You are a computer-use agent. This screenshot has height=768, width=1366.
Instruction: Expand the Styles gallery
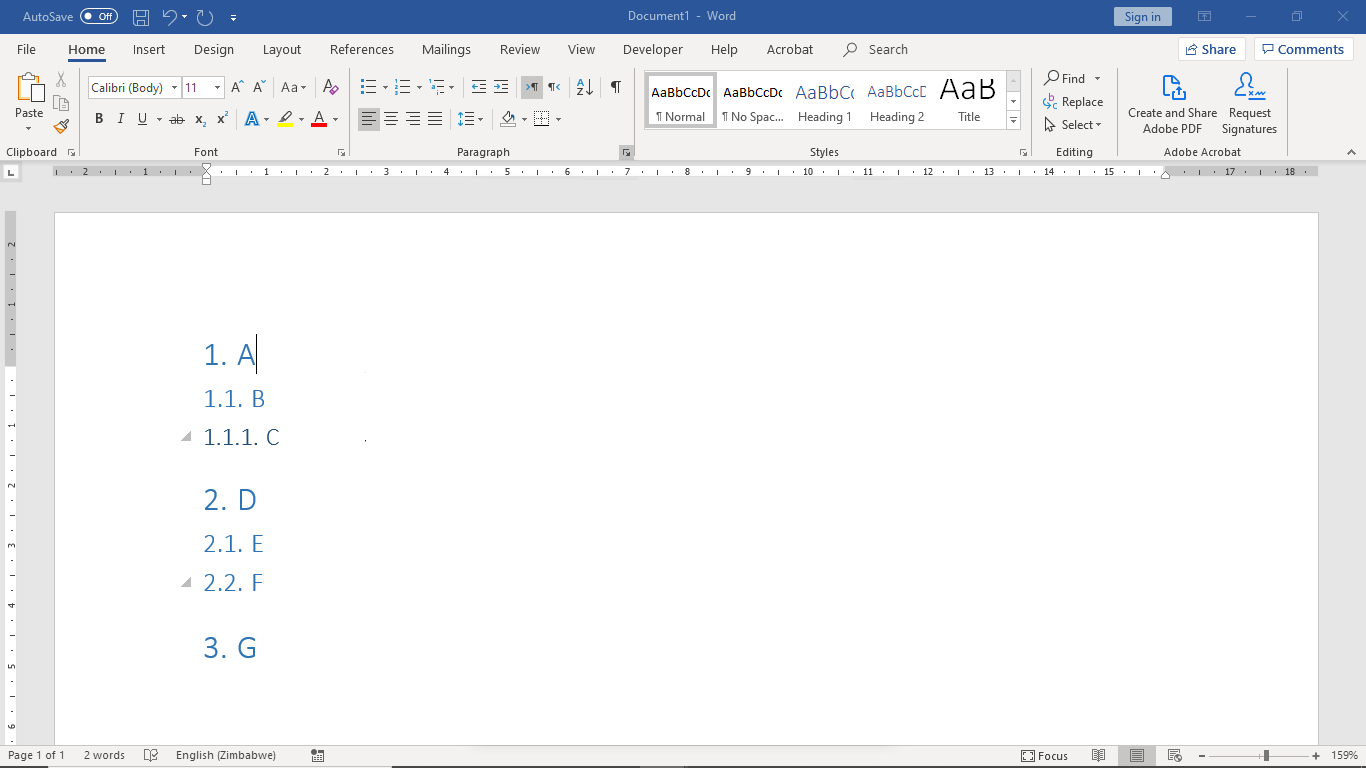coord(1013,121)
